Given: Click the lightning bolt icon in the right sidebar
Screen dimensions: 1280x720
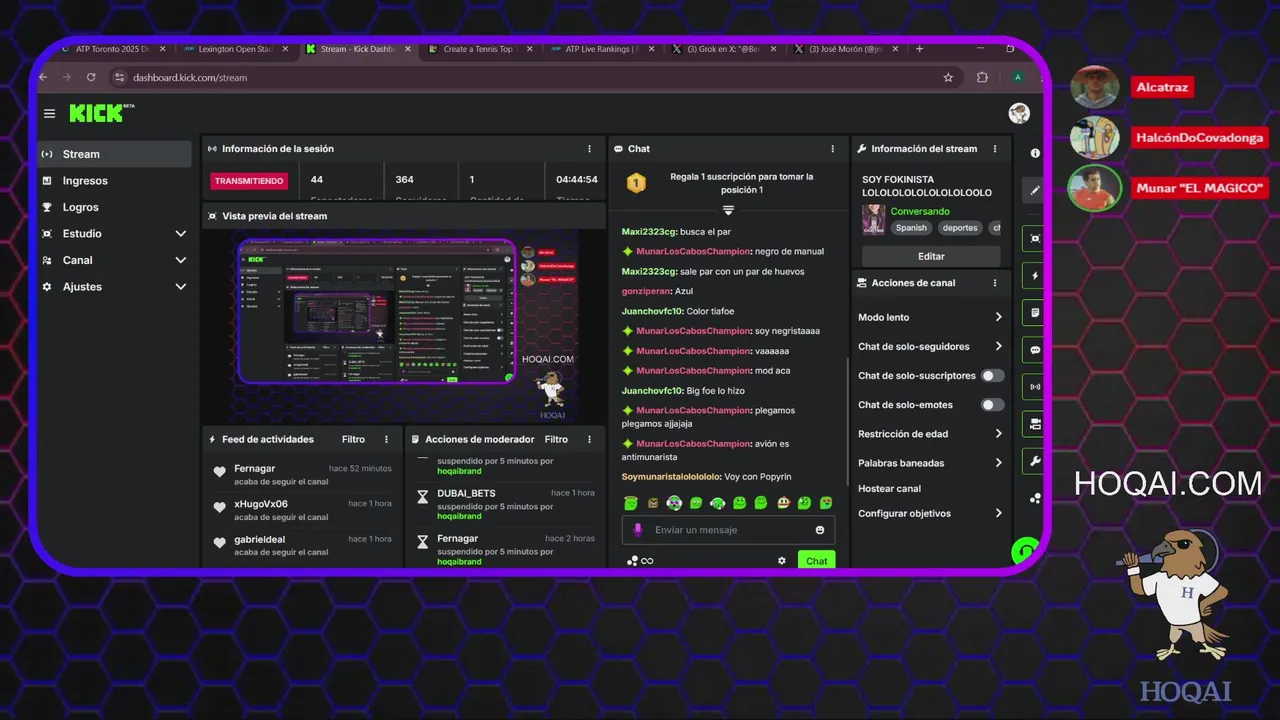Looking at the screenshot, I should (1035, 275).
